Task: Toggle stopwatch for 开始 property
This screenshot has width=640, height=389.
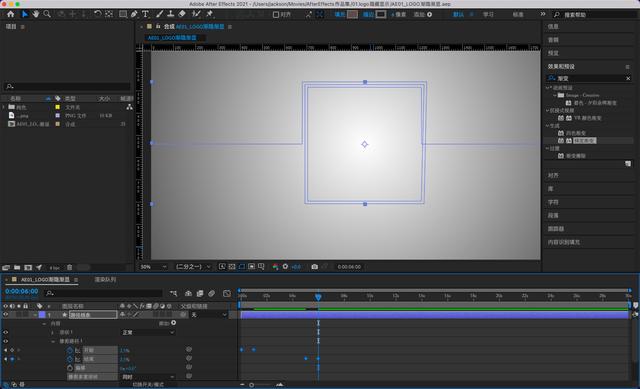Action: [x=69, y=350]
